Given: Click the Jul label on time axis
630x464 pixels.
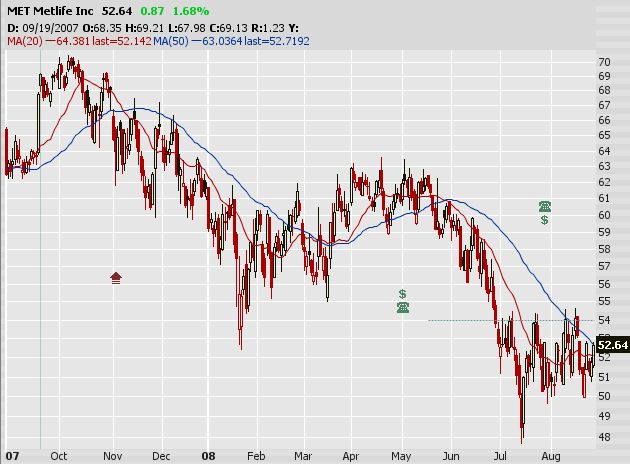Looking at the screenshot, I should click(500, 456).
